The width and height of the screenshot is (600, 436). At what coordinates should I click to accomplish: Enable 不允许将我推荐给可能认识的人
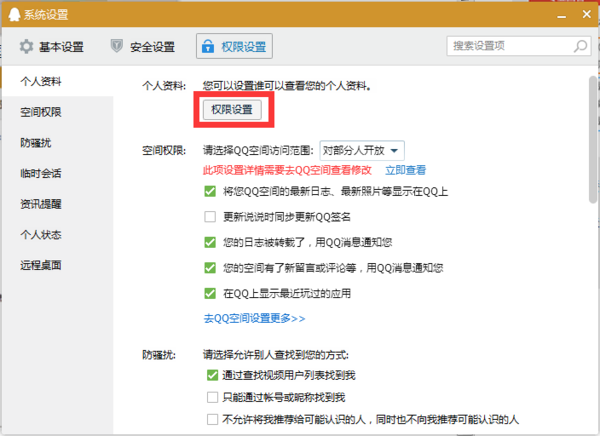[x=212, y=420]
